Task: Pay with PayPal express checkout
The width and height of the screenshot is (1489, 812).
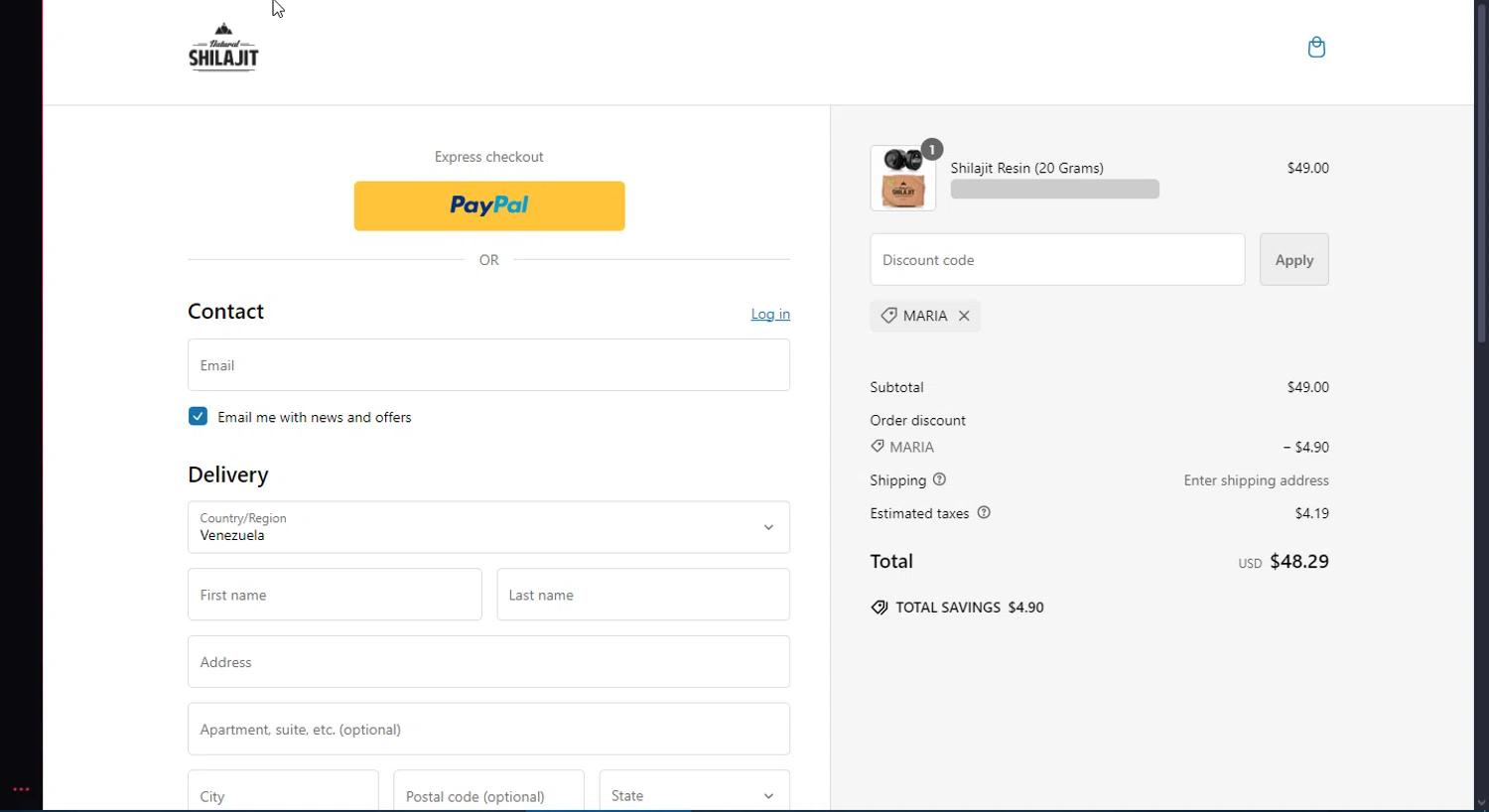Action: click(x=489, y=205)
